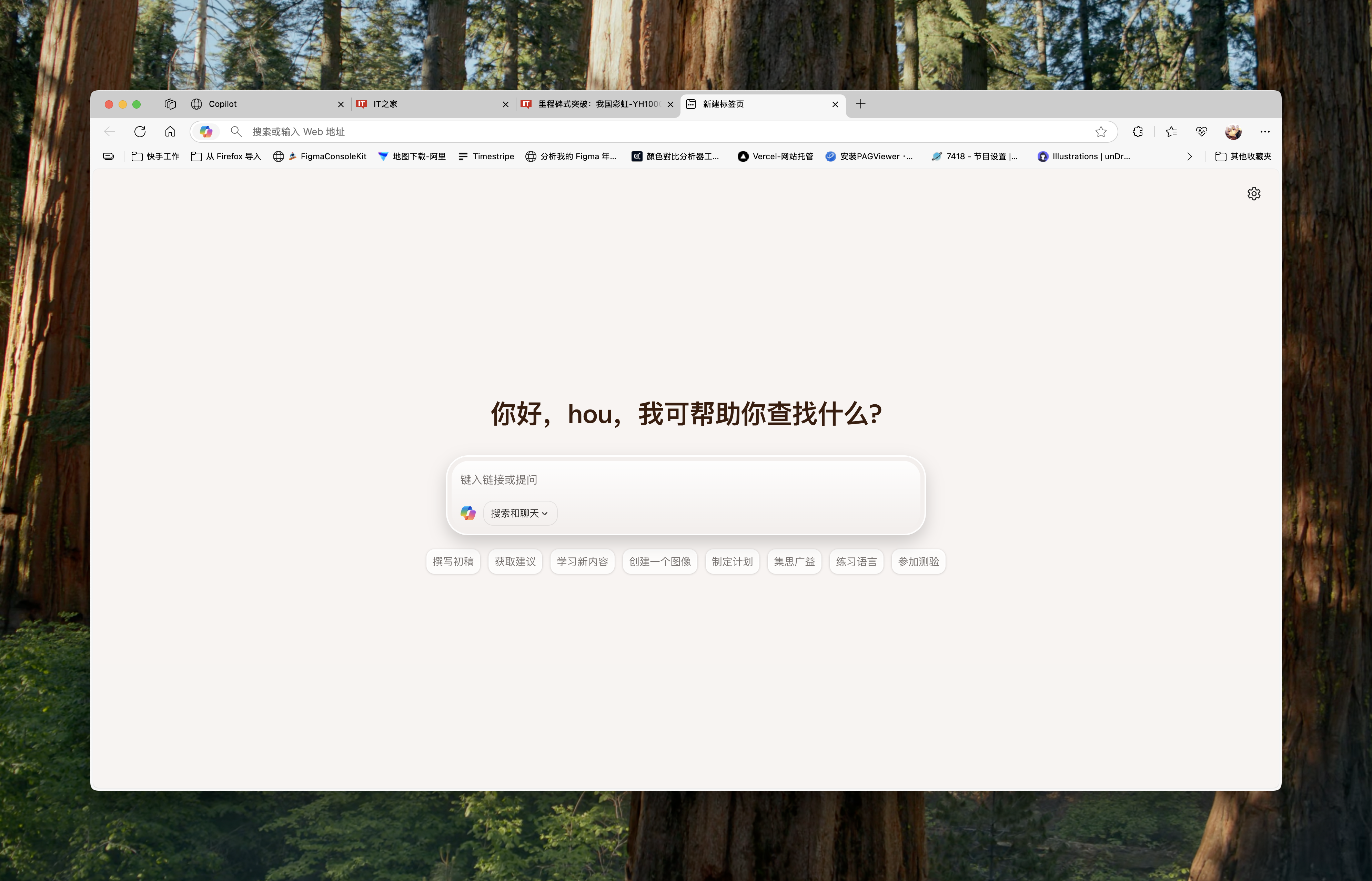Open the profile avatar
This screenshot has height=881, width=1372.
(1233, 132)
